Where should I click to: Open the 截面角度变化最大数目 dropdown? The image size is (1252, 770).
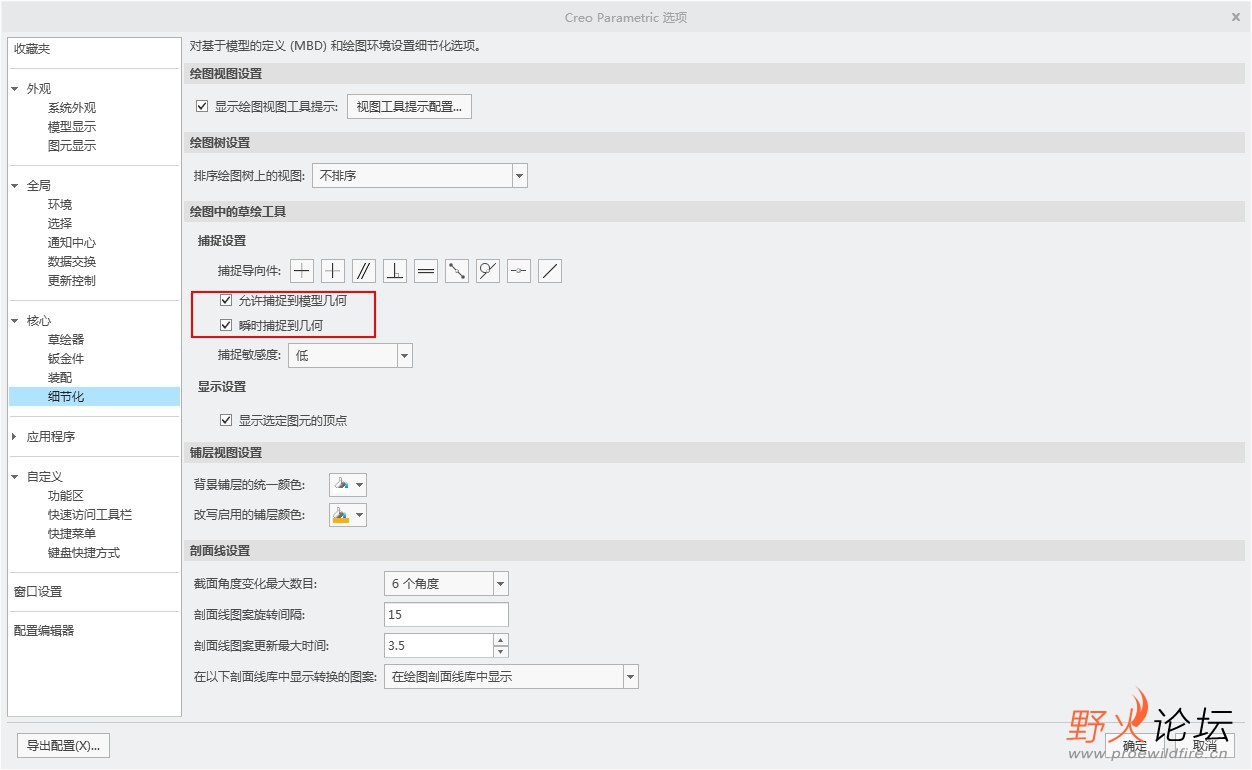(x=446, y=584)
